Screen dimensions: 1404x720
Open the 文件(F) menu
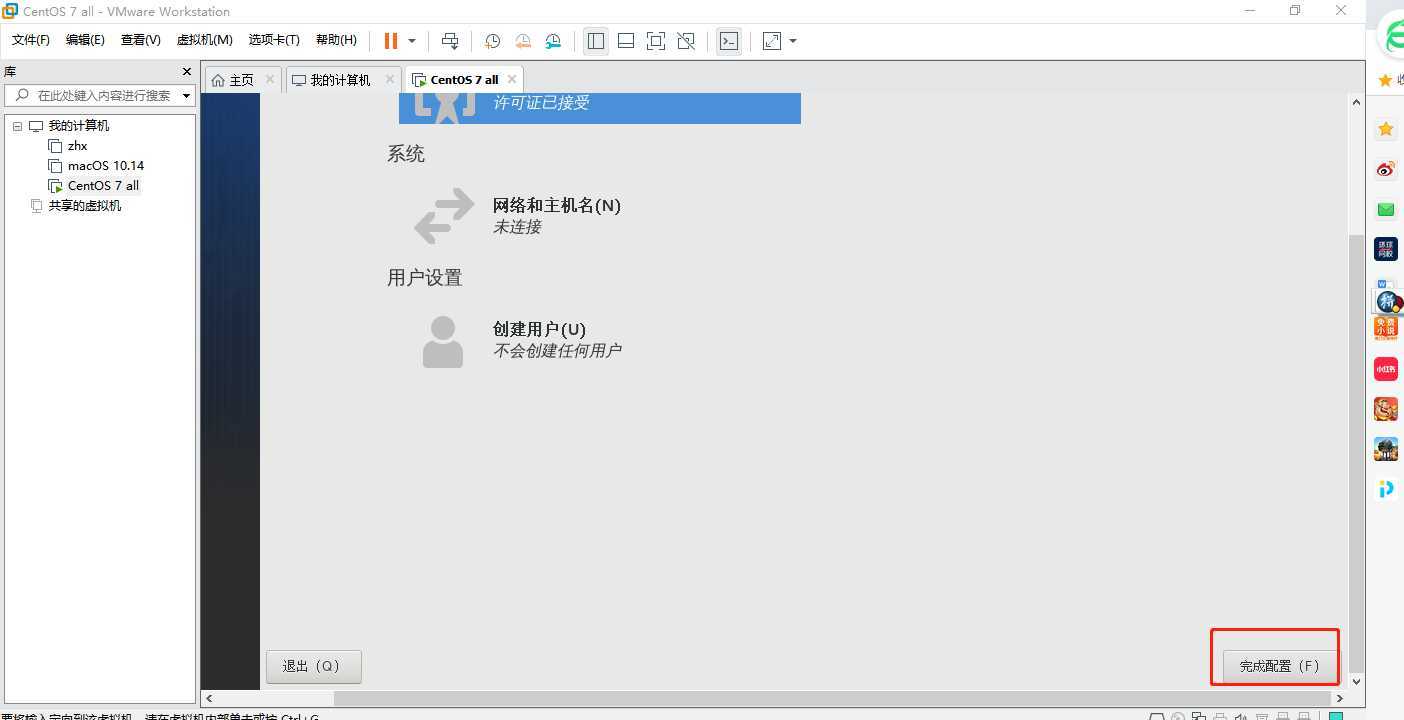pos(31,40)
